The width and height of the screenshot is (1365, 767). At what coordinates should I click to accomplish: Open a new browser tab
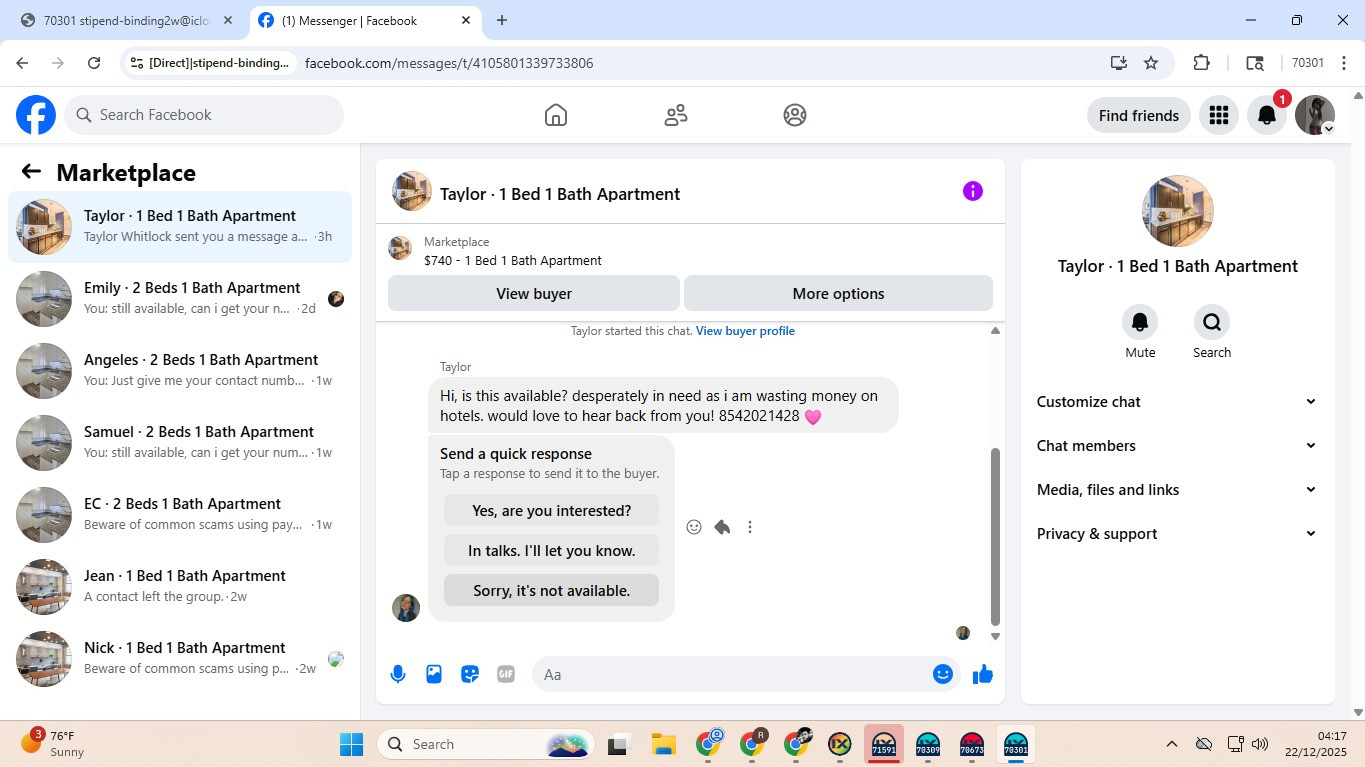[502, 20]
